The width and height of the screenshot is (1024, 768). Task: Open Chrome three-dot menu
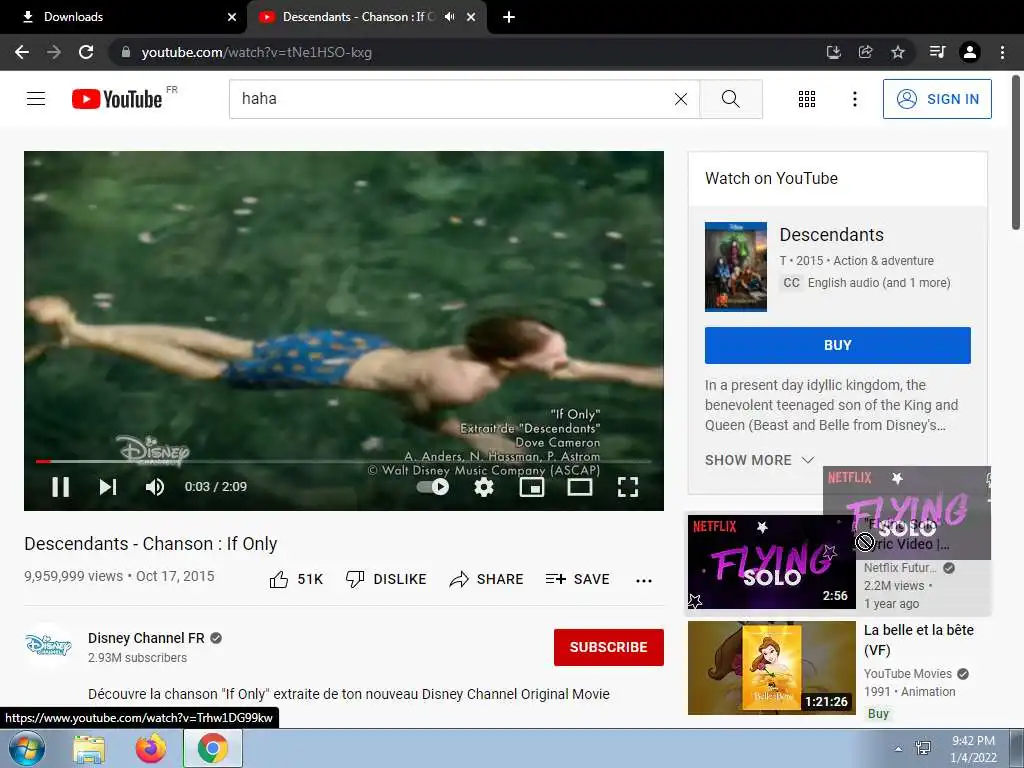[x=1002, y=52]
